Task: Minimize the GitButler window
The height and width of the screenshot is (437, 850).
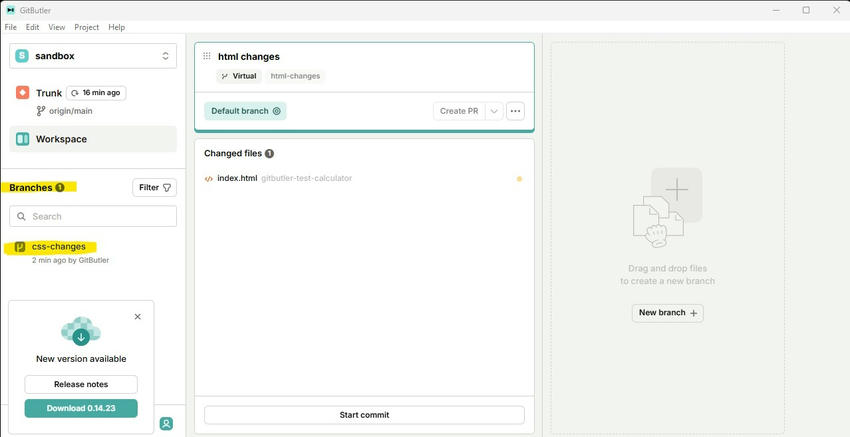Action: [x=776, y=10]
